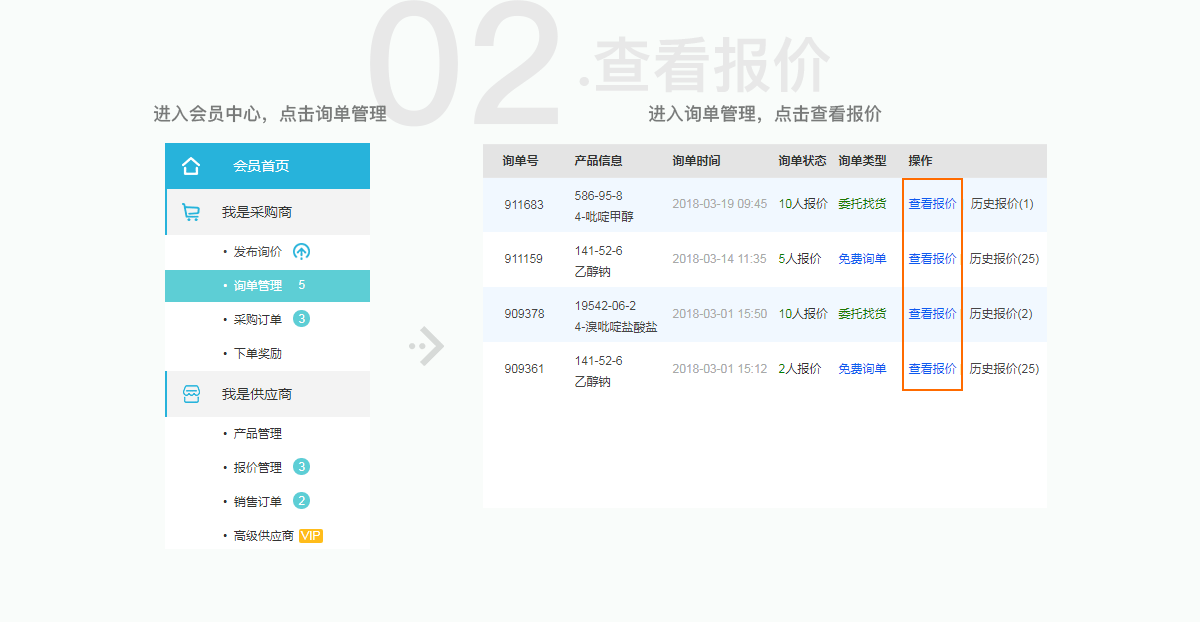Select the 我是采购商 section header
This screenshot has height=622, width=1200.
267,212
